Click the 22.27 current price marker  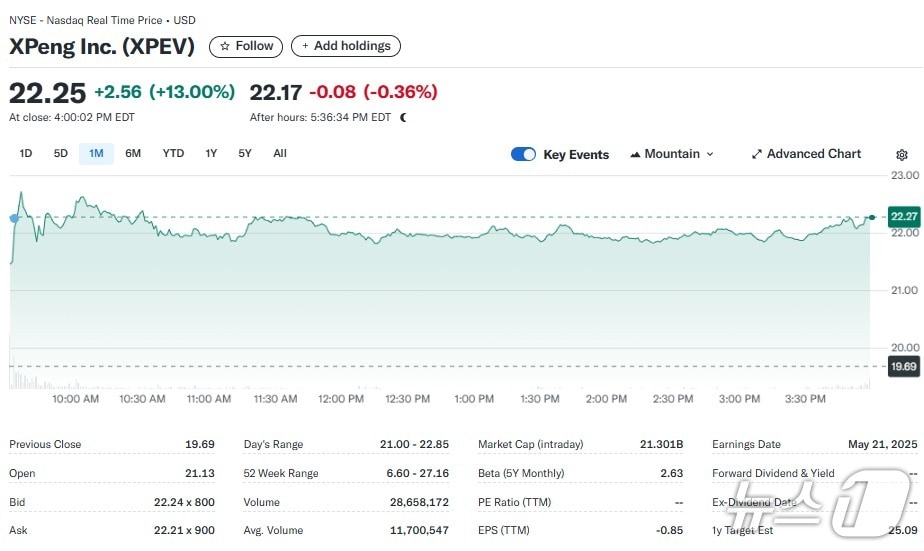(904, 217)
